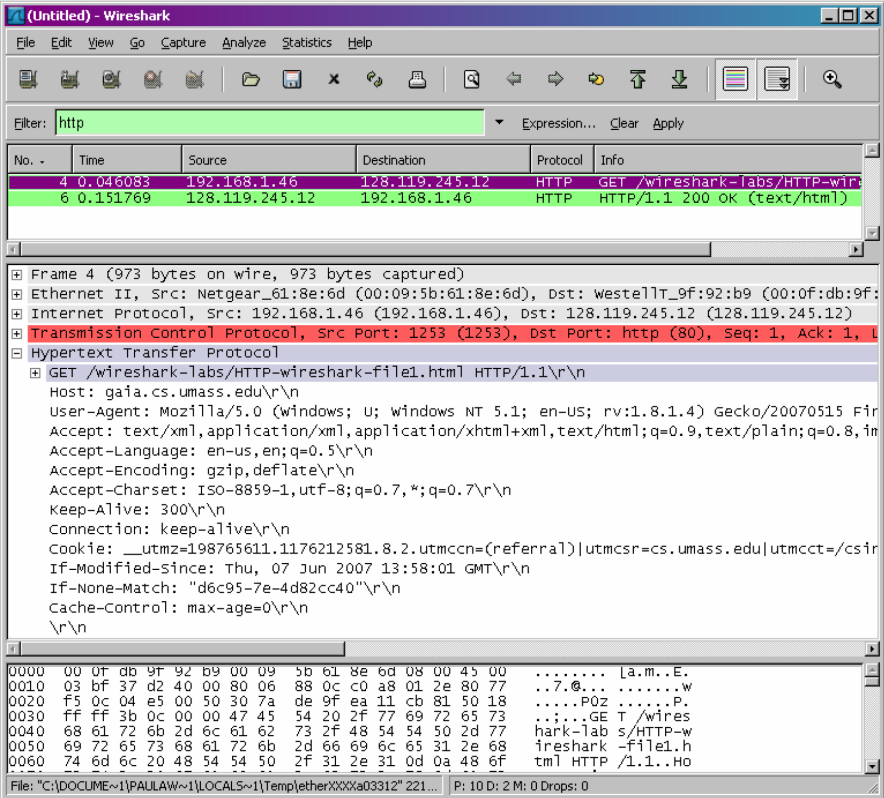The height and width of the screenshot is (798, 884).
Task: Click the Expression... button
Action: (558, 124)
